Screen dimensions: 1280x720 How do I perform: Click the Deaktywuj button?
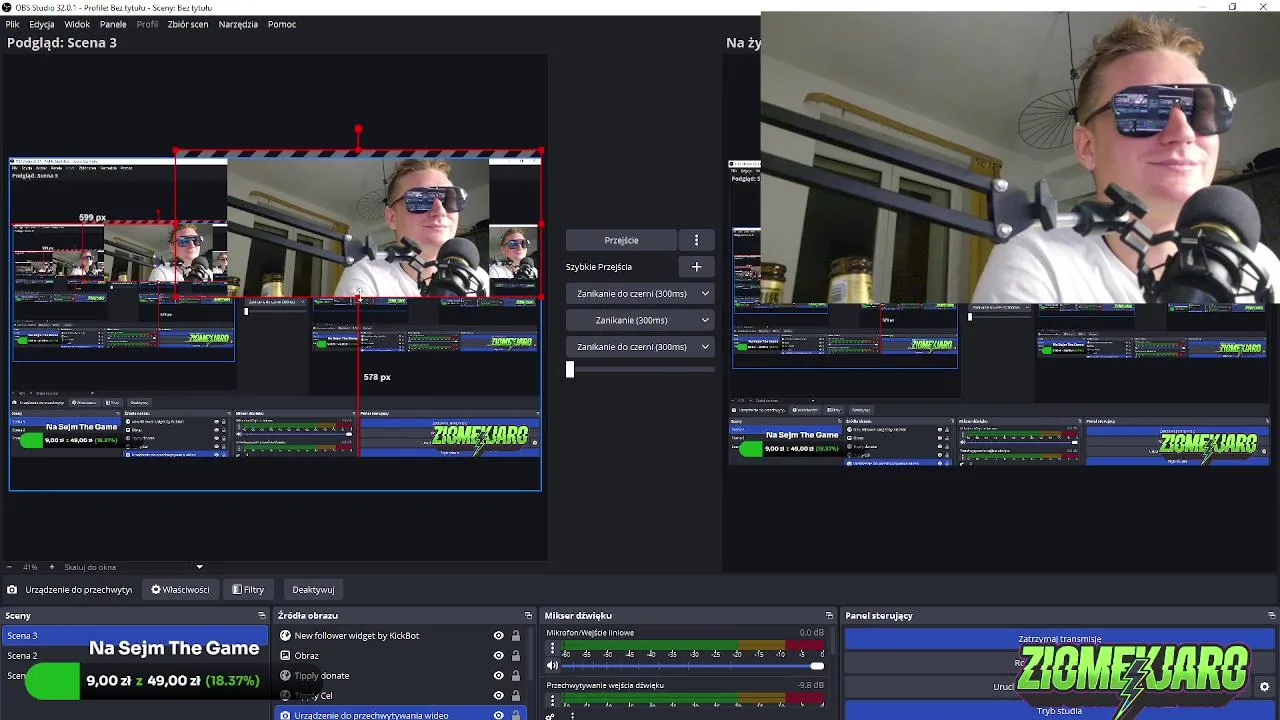point(313,590)
